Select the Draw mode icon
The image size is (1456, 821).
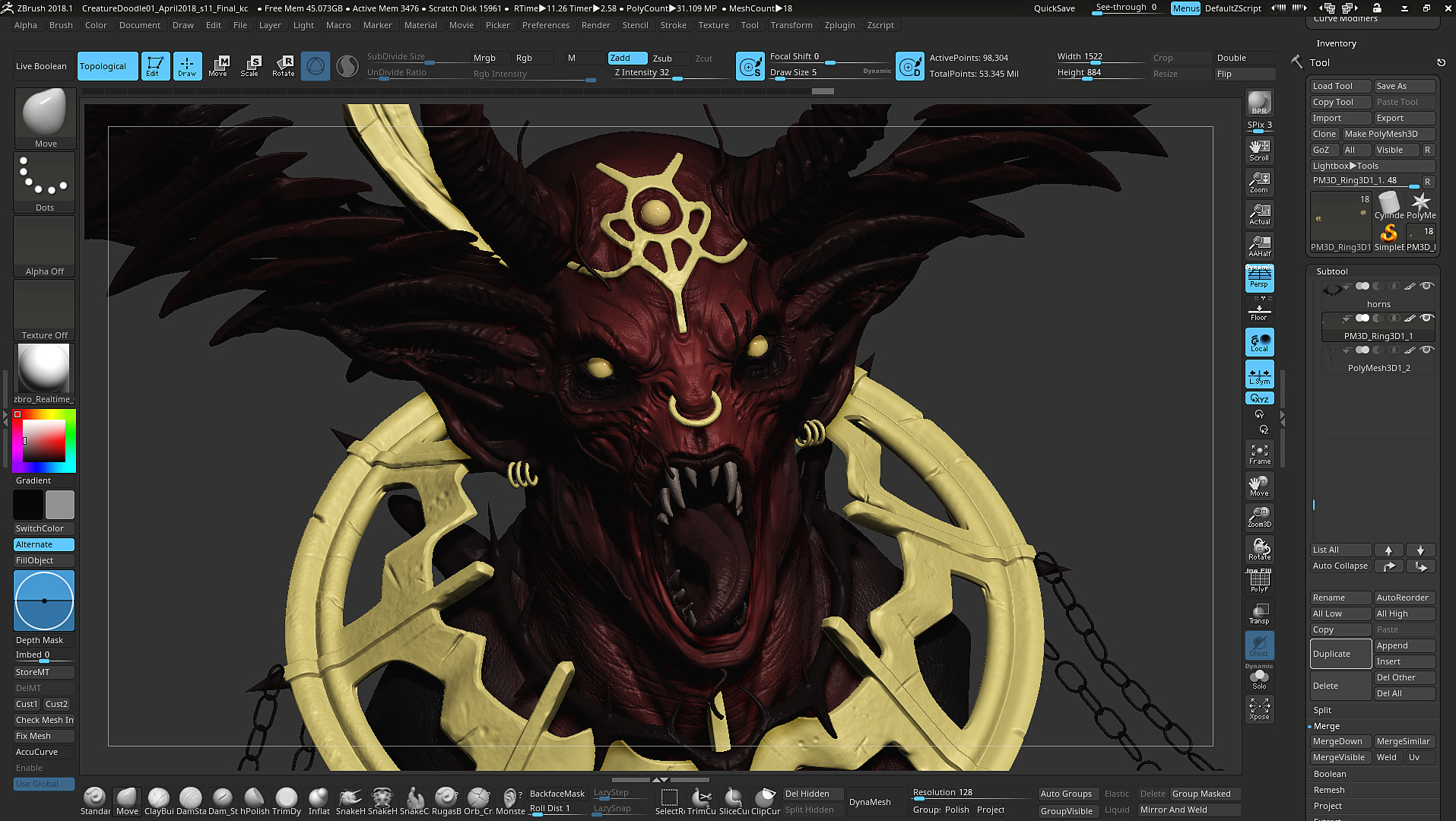click(x=187, y=66)
